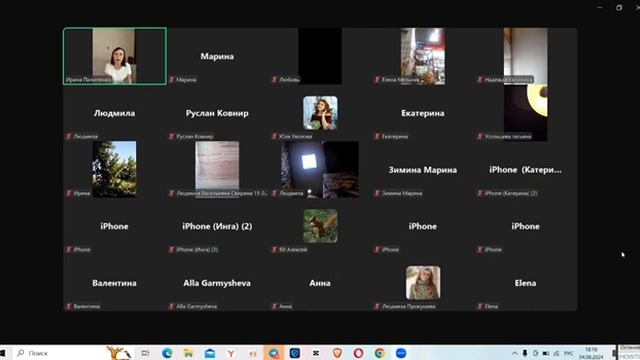This screenshot has width=640, height=360.
Task: Select Усольцева татьяна lamp video tile
Action: coord(526,113)
